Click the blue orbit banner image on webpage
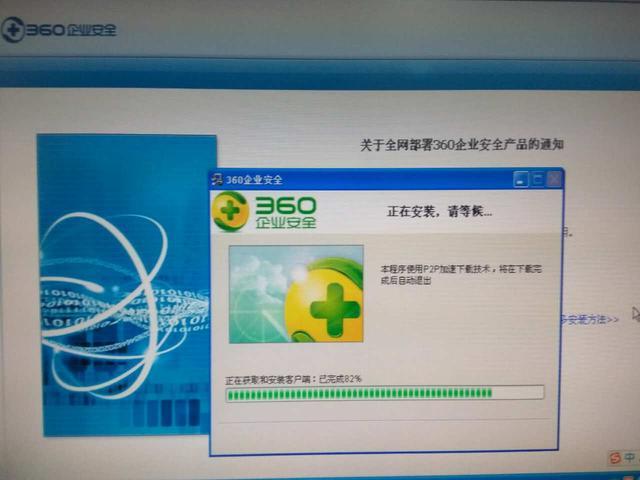The width and height of the screenshot is (640, 480). [127, 285]
